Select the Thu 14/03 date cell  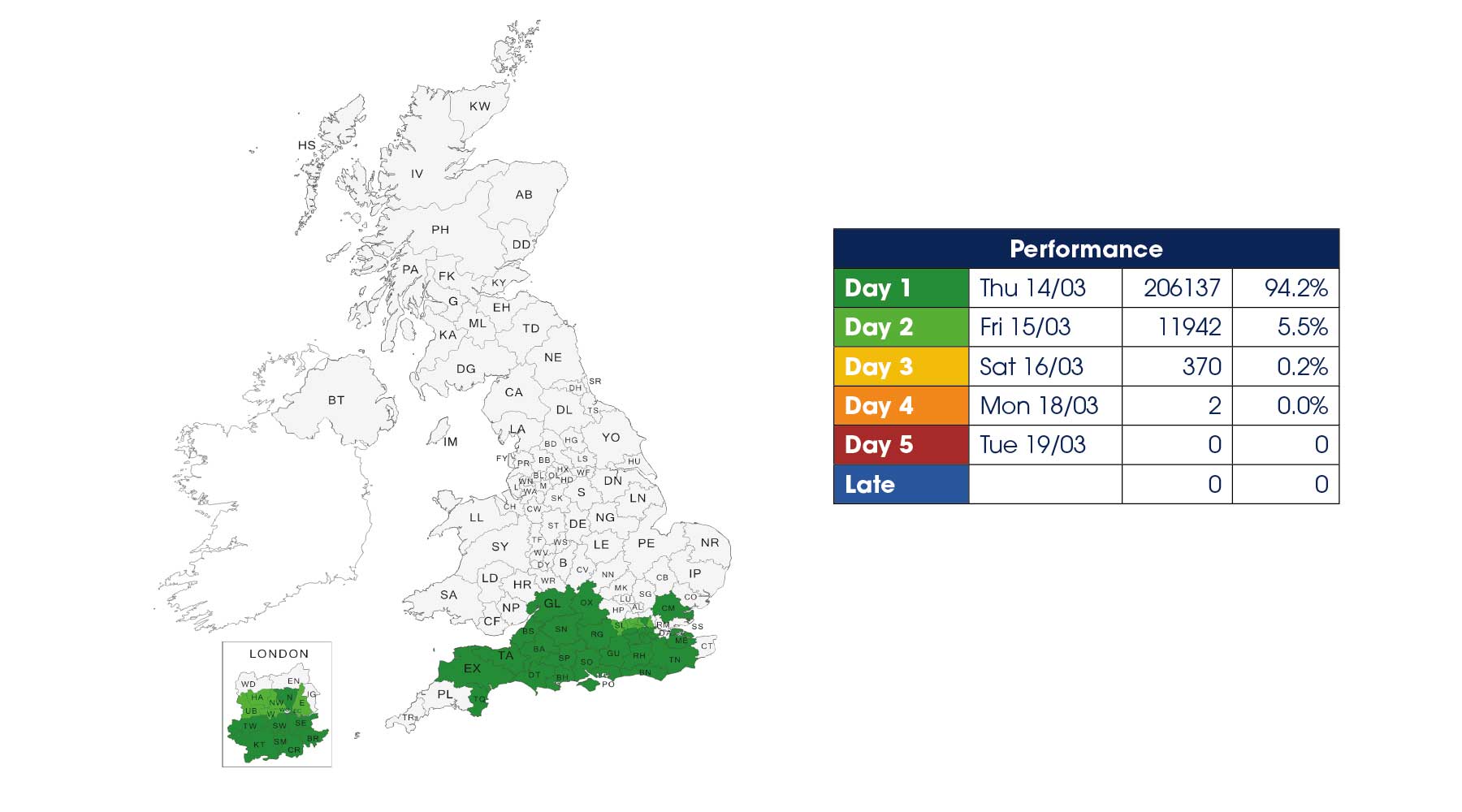click(x=1045, y=287)
